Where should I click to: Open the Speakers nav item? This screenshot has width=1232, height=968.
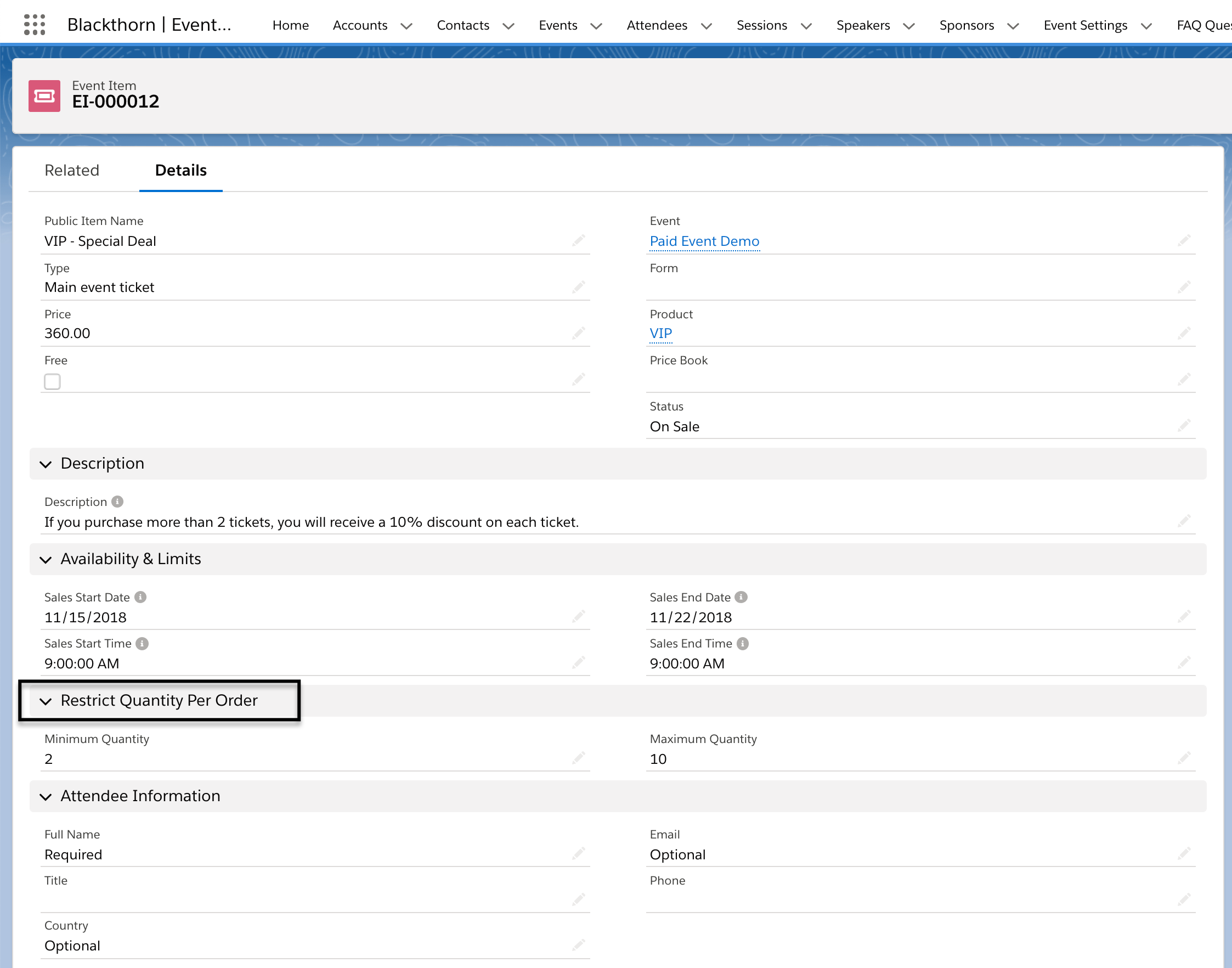pyautogui.click(x=863, y=25)
